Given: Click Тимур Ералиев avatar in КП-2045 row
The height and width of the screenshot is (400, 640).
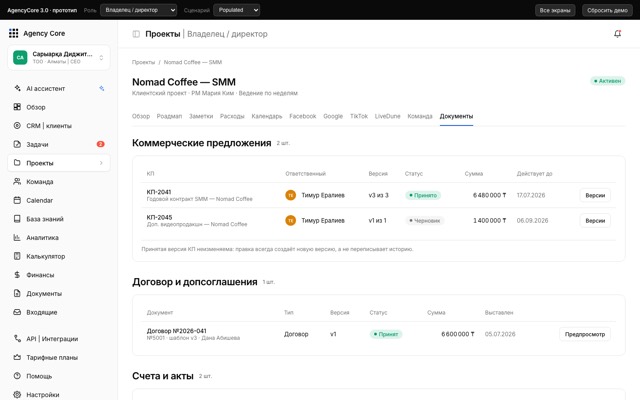Looking at the screenshot, I should tap(291, 220).
